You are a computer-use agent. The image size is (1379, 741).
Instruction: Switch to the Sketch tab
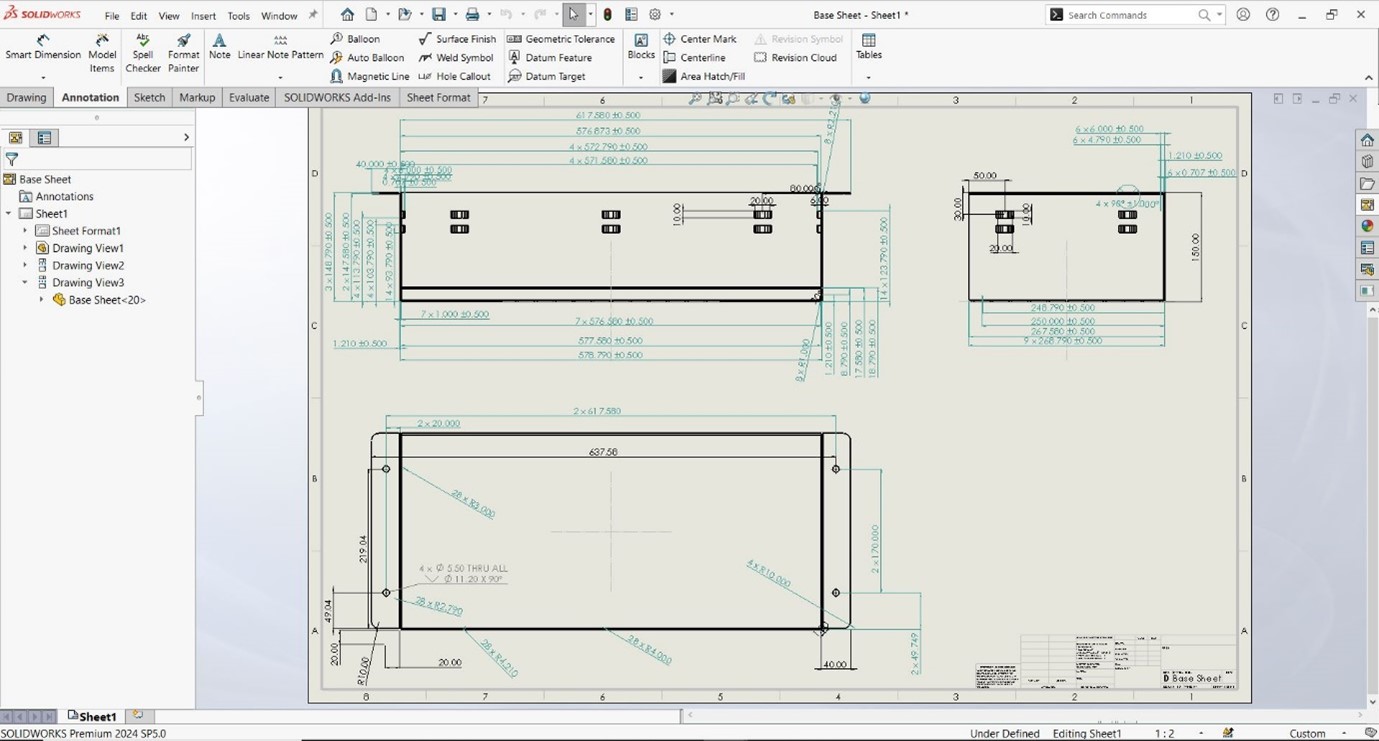(149, 97)
